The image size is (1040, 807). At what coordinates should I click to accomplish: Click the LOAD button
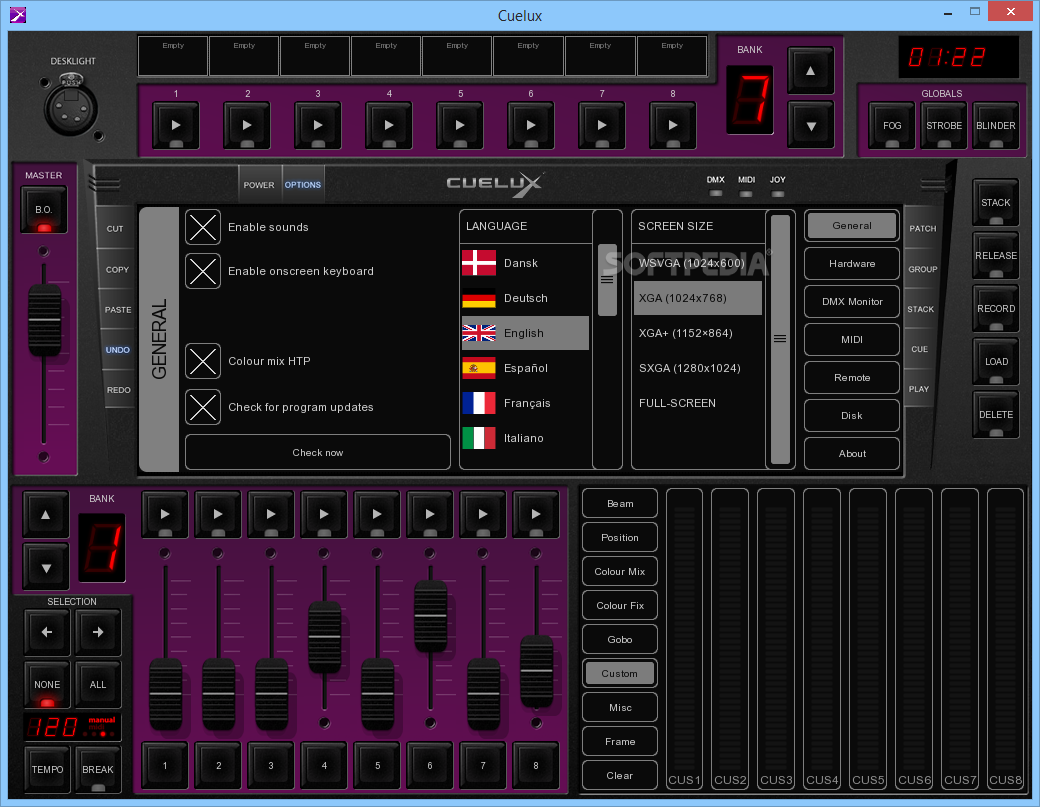996,361
